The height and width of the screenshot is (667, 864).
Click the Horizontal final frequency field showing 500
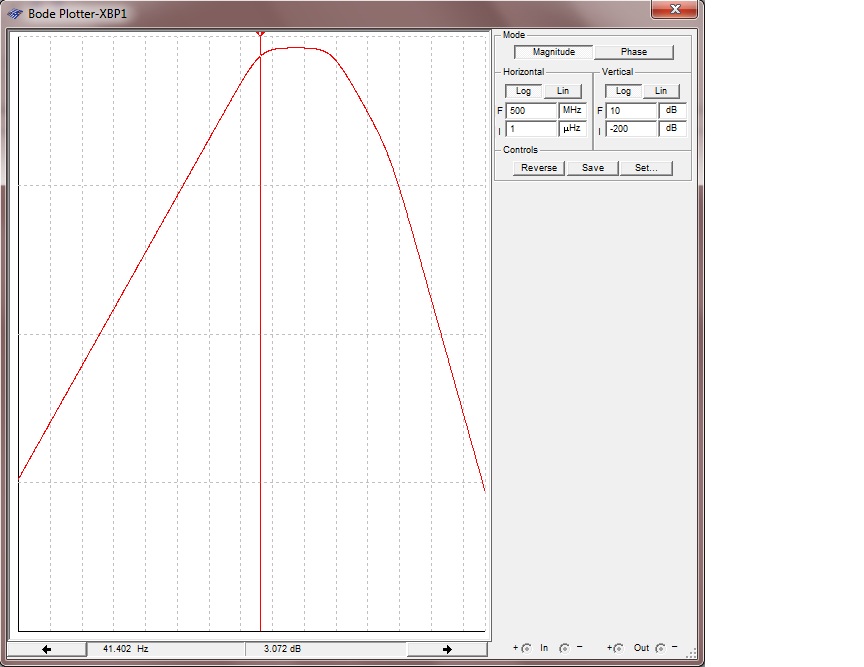pos(531,111)
